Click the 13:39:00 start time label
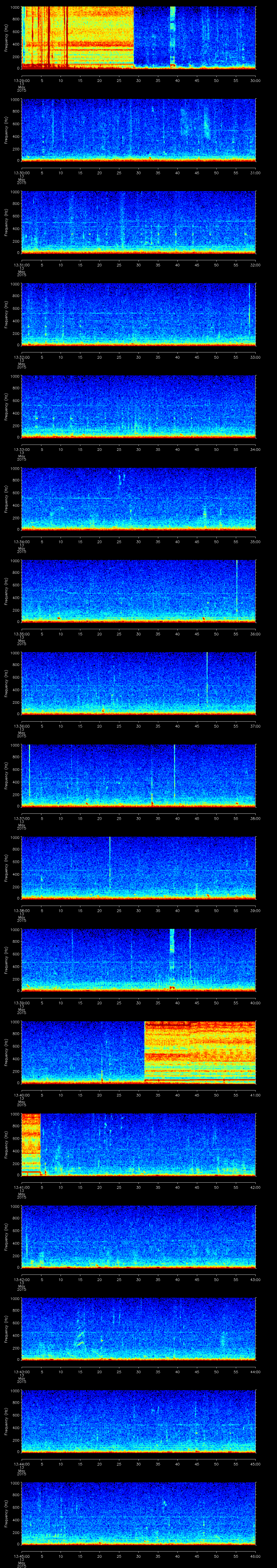The width and height of the screenshot is (277, 1568). coord(21,1003)
